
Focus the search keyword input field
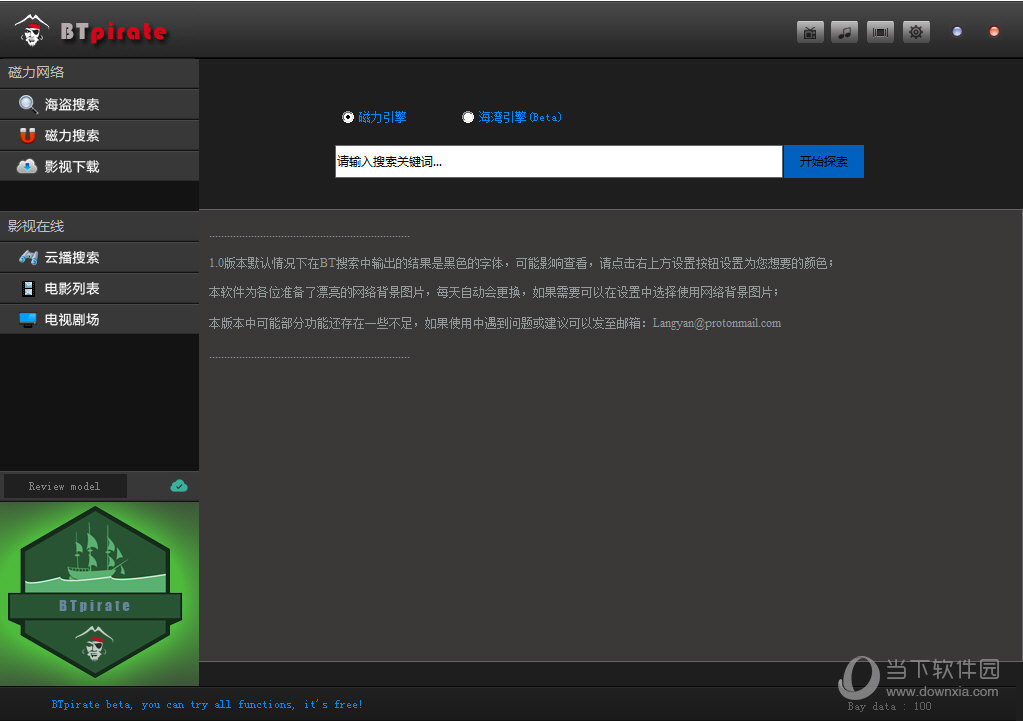tap(558, 161)
